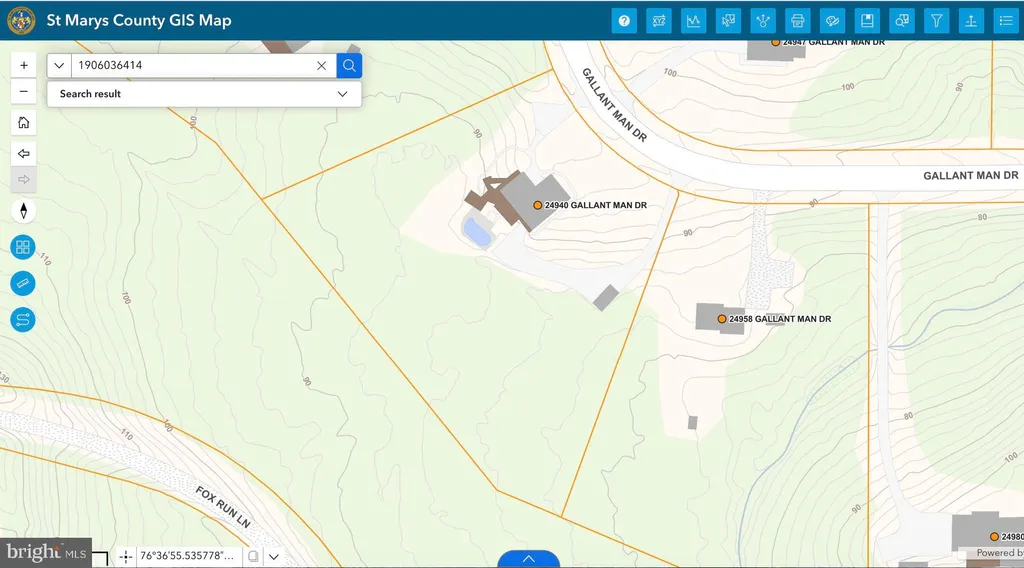Open coordinate format dropdown chevron
1024x568 pixels.
274,557
